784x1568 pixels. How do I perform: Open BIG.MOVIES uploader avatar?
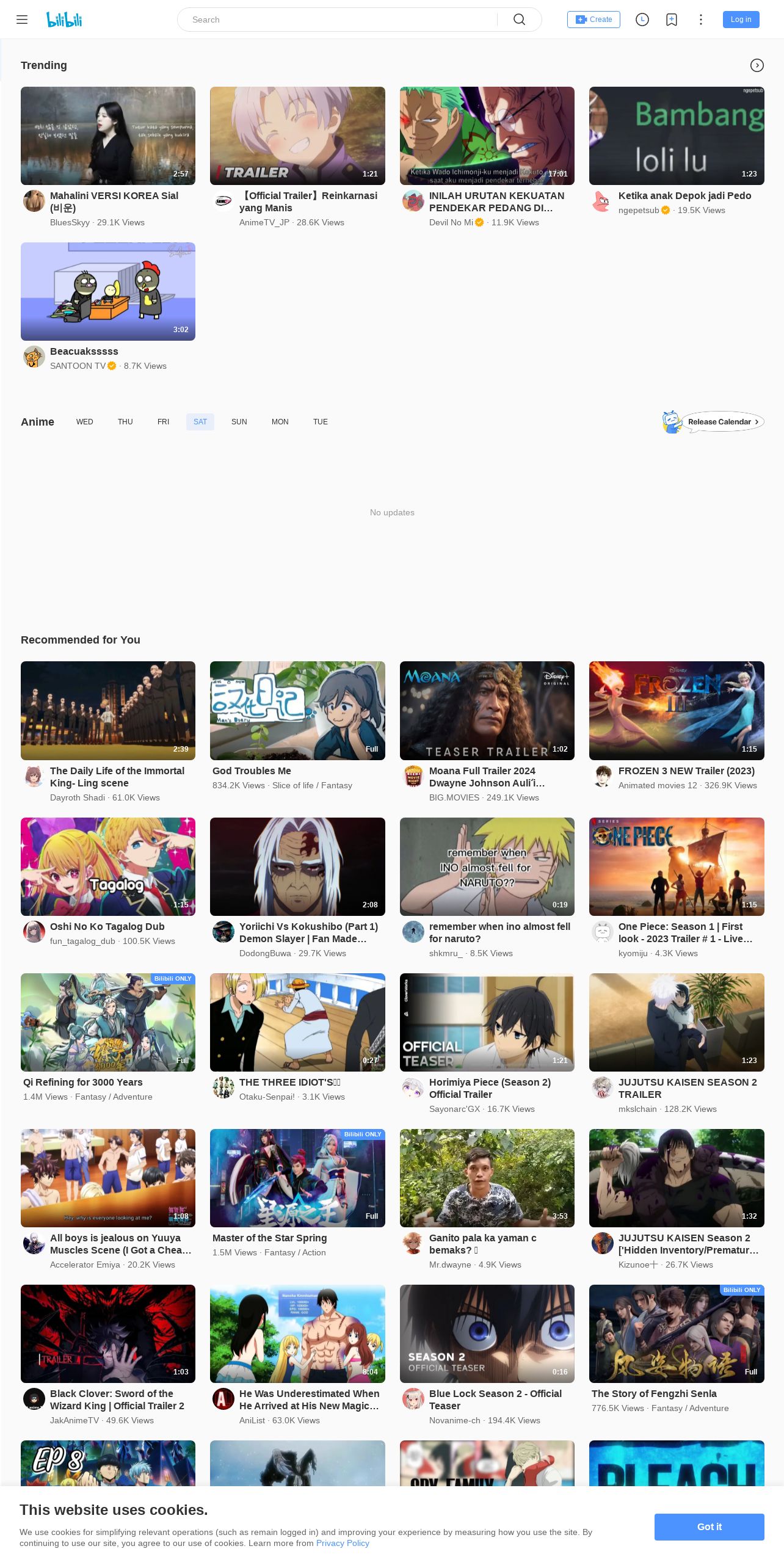[413, 776]
